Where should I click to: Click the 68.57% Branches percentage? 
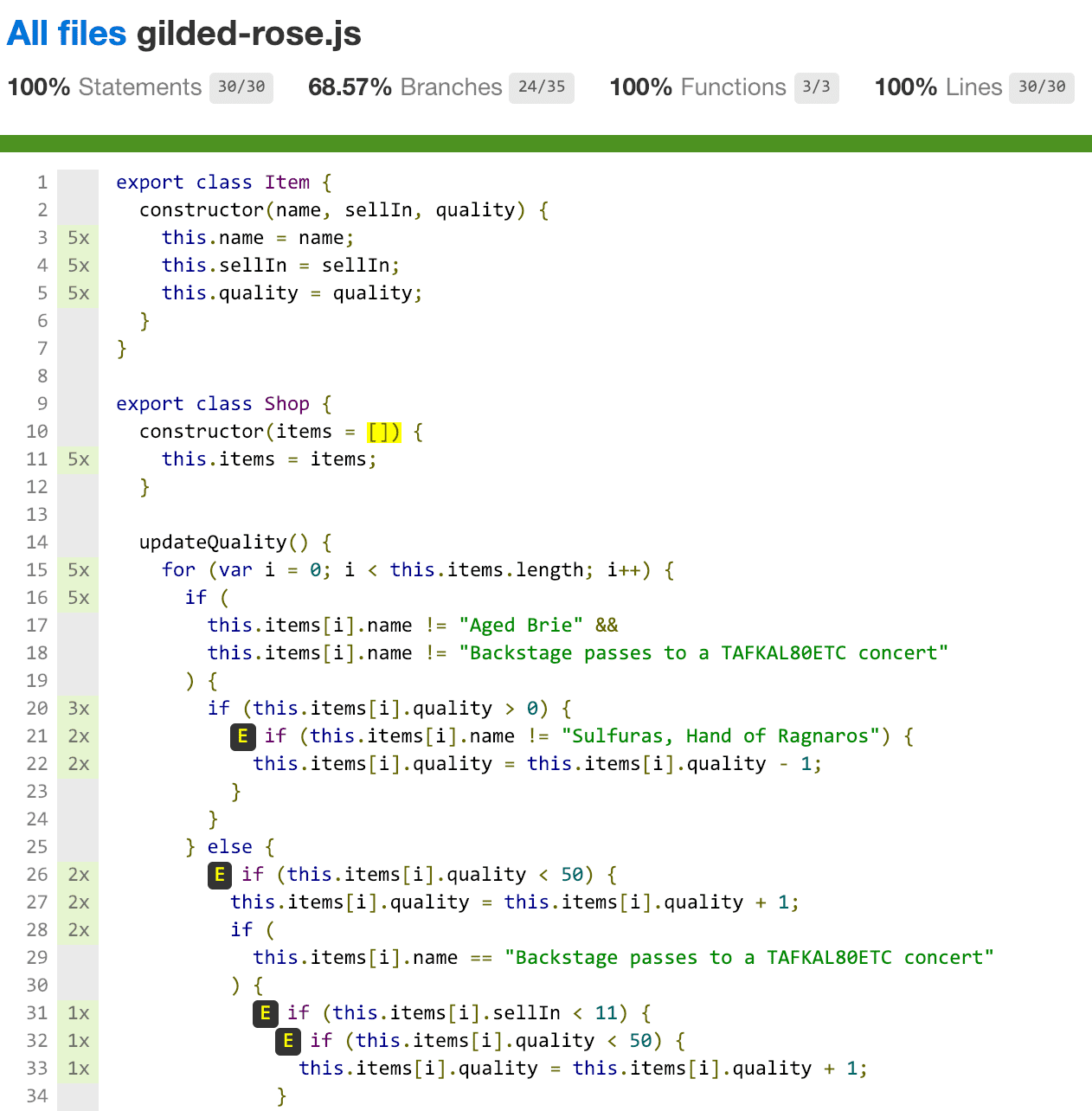pyautogui.click(x=350, y=87)
